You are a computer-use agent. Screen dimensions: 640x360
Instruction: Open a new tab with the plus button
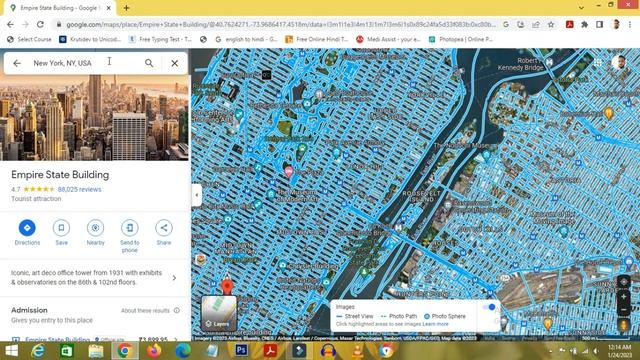click(127, 8)
